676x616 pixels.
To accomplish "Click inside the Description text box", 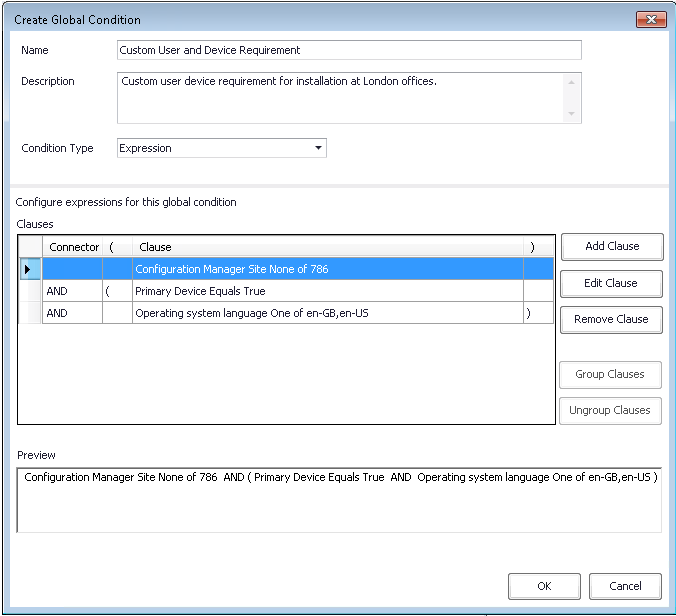I will tap(340, 97).
